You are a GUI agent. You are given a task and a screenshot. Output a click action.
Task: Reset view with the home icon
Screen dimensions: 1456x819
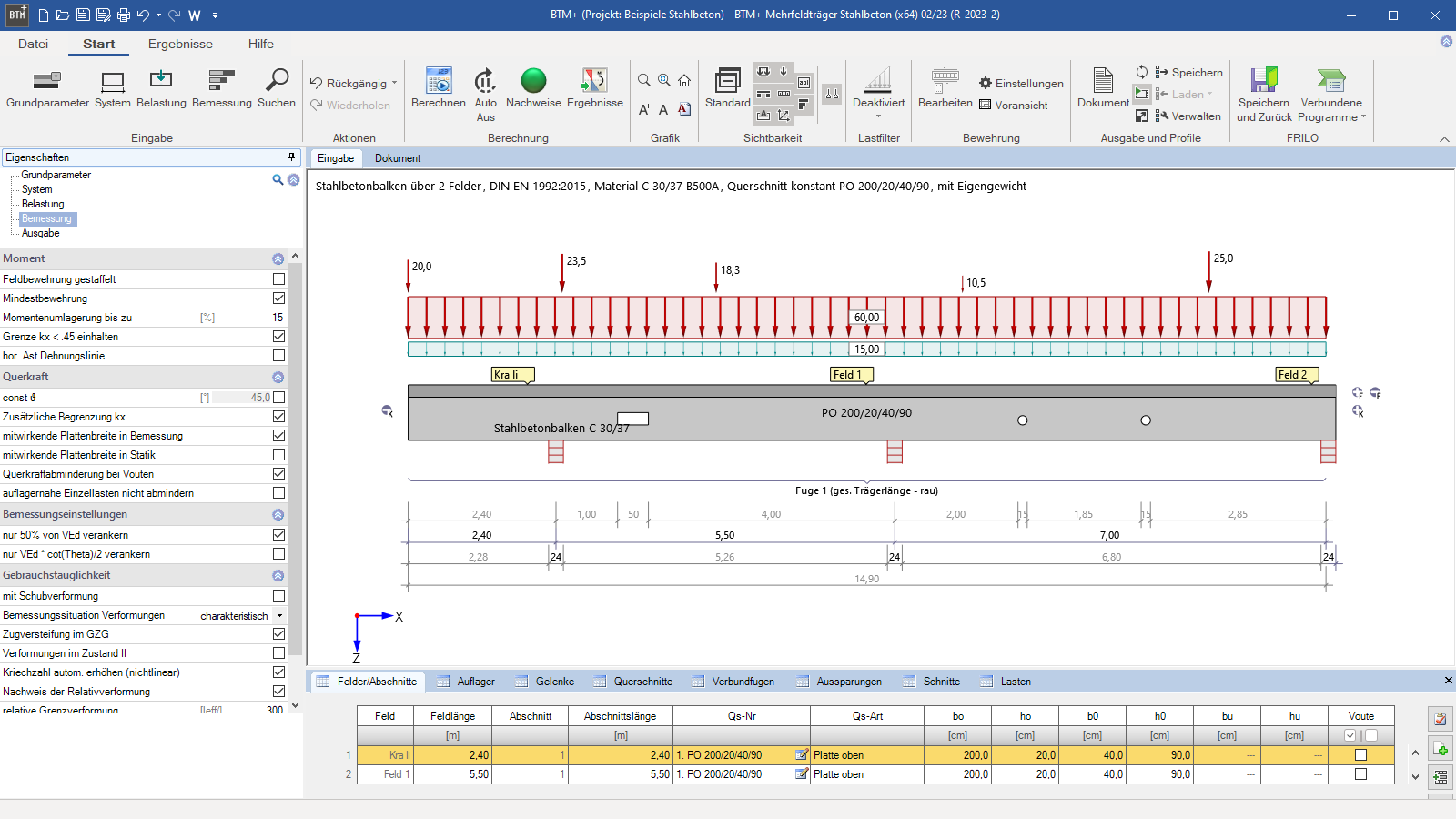pyautogui.click(x=684, y=80)
